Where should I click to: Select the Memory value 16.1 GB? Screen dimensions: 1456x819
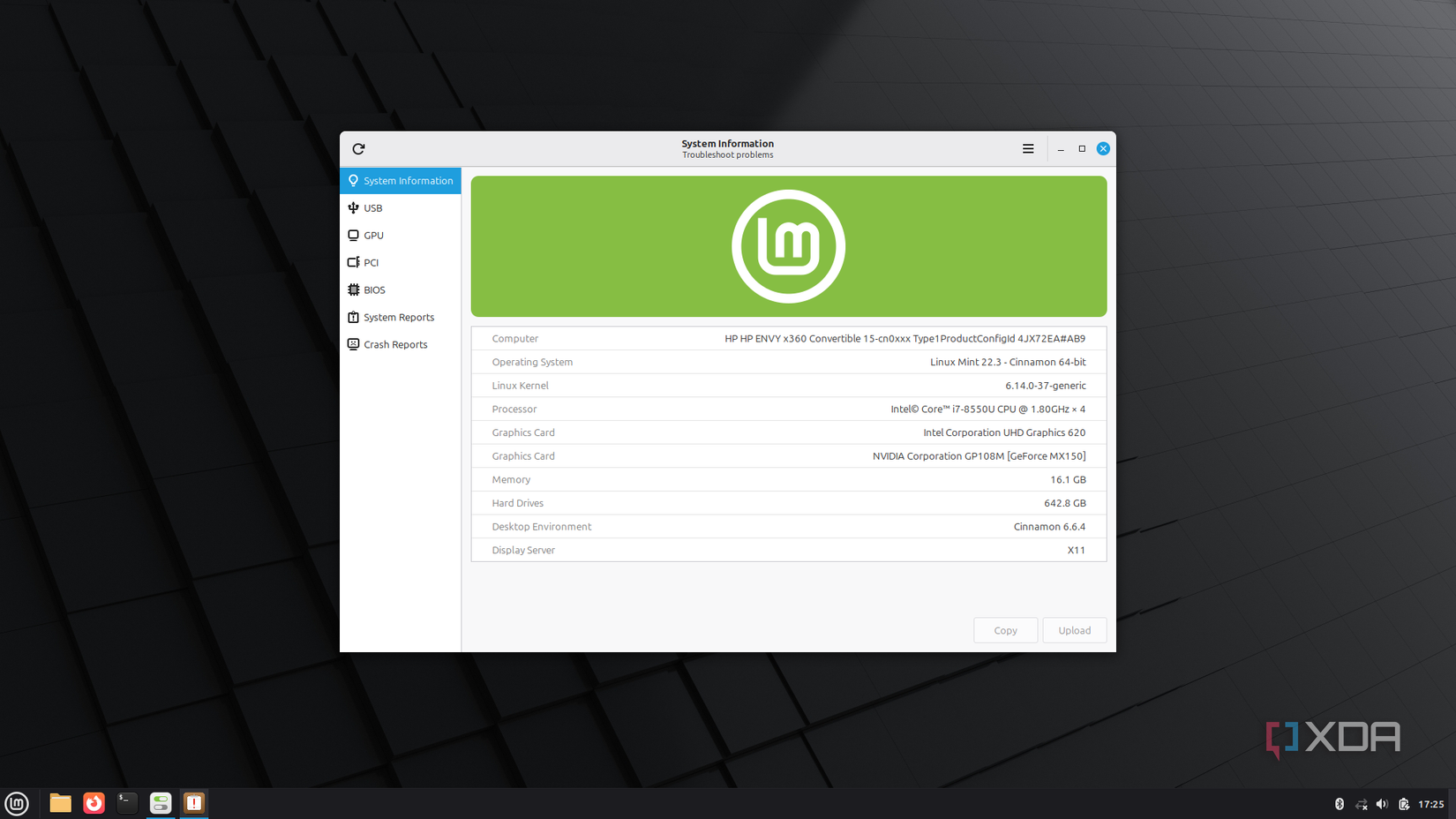pos(1068,480)
